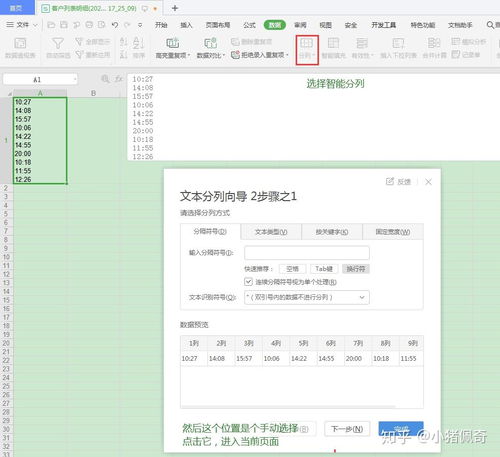Switch to the 页面布局 ribbon tab
The width and height of the screenshot is (500, 457).
coord(218,25)
